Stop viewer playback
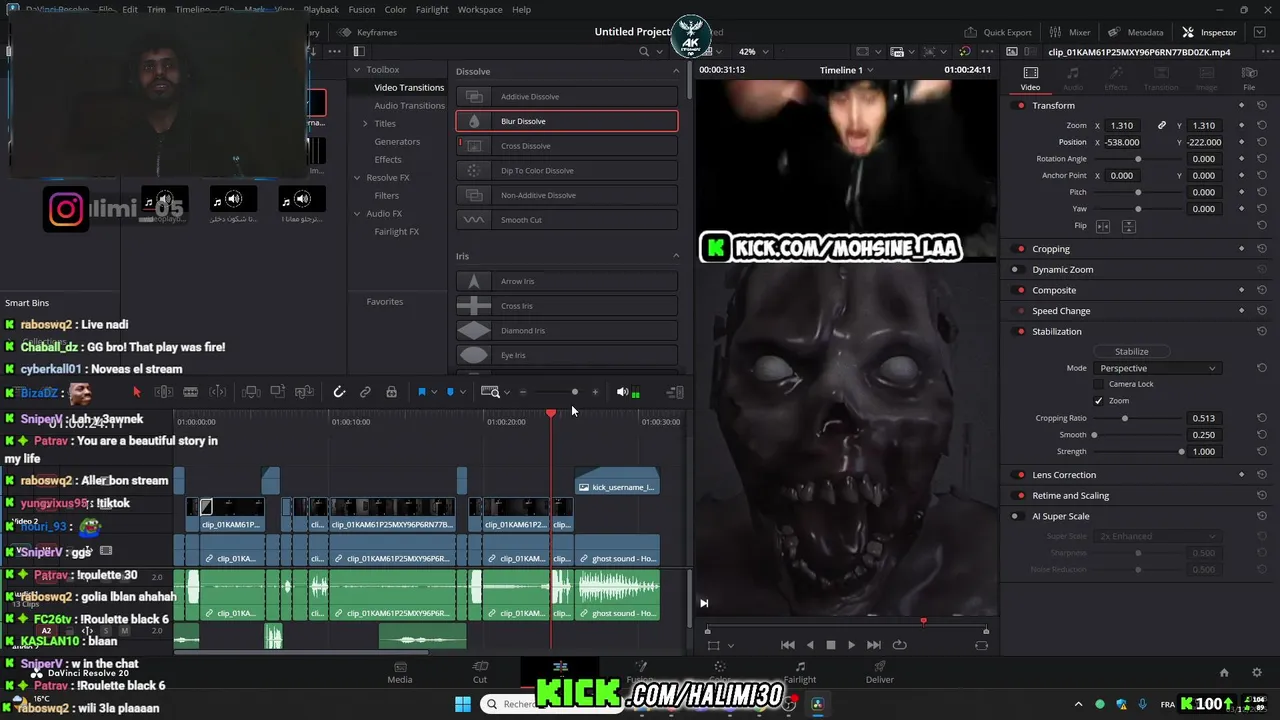 [x=830, y=645]
